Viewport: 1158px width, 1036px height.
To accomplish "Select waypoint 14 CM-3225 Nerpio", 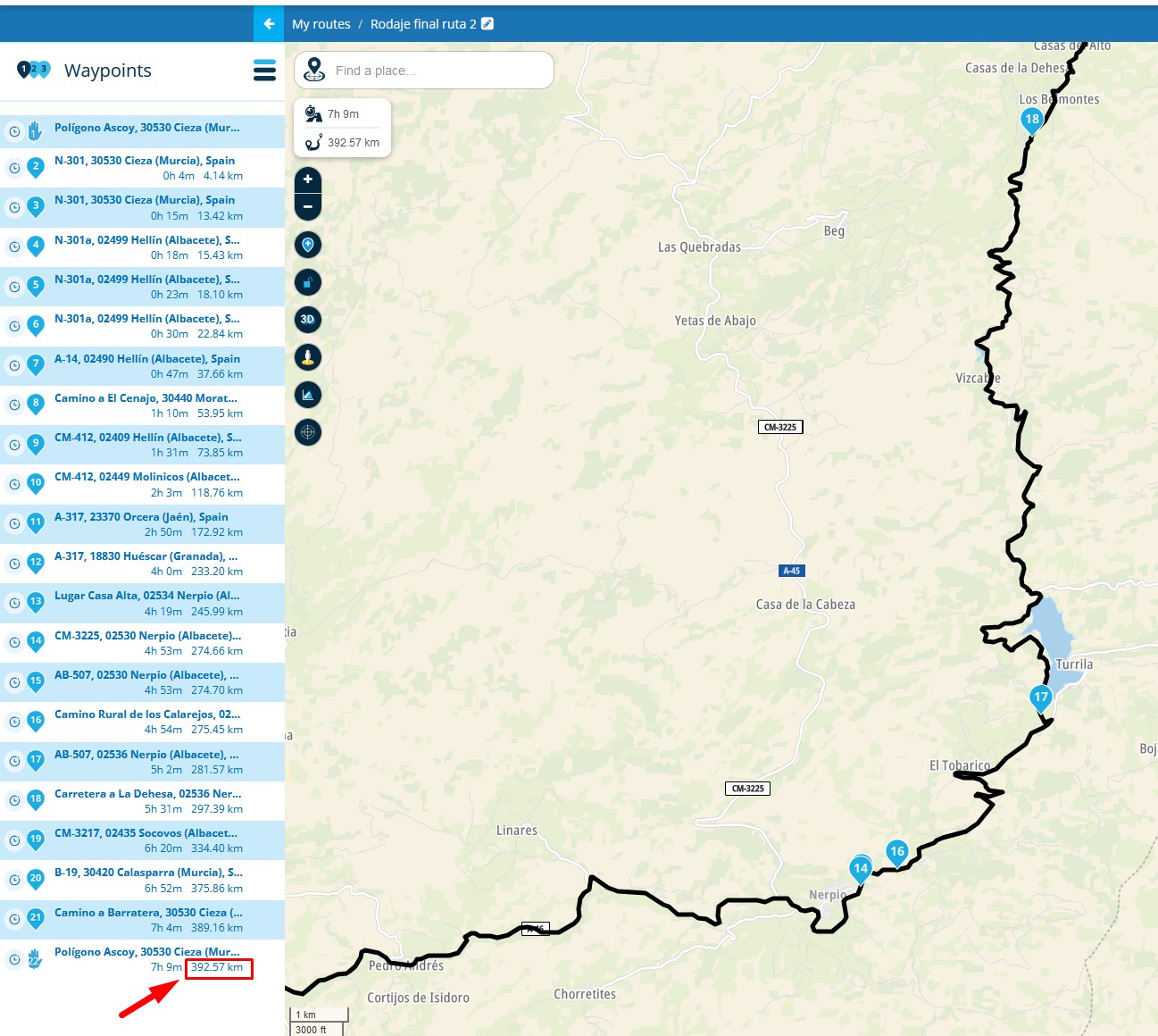I will click(x=142, y=643).
